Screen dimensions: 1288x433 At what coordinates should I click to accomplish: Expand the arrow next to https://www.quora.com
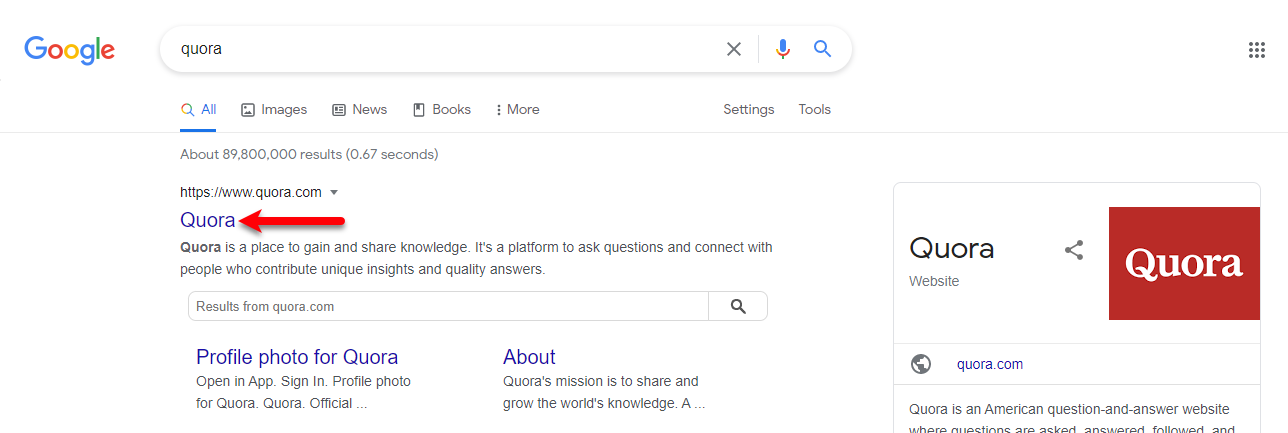(334, 192)
